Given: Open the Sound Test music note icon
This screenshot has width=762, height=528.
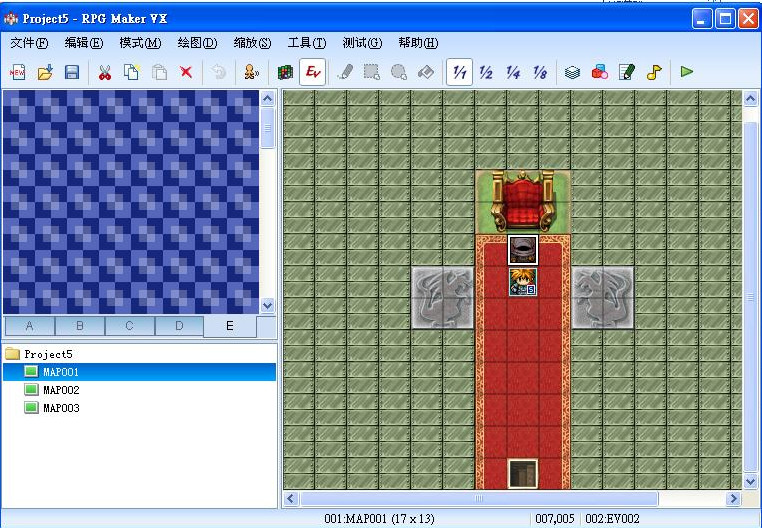Looking at the screenshot, I should click(x=654, y=72).
